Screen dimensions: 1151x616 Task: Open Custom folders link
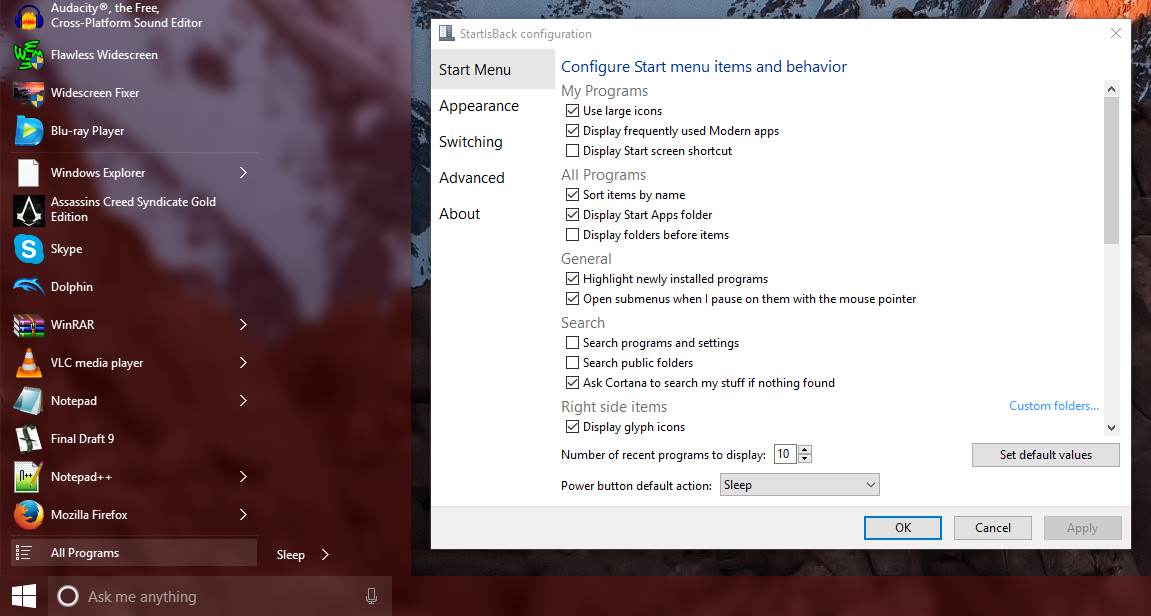1053,406
